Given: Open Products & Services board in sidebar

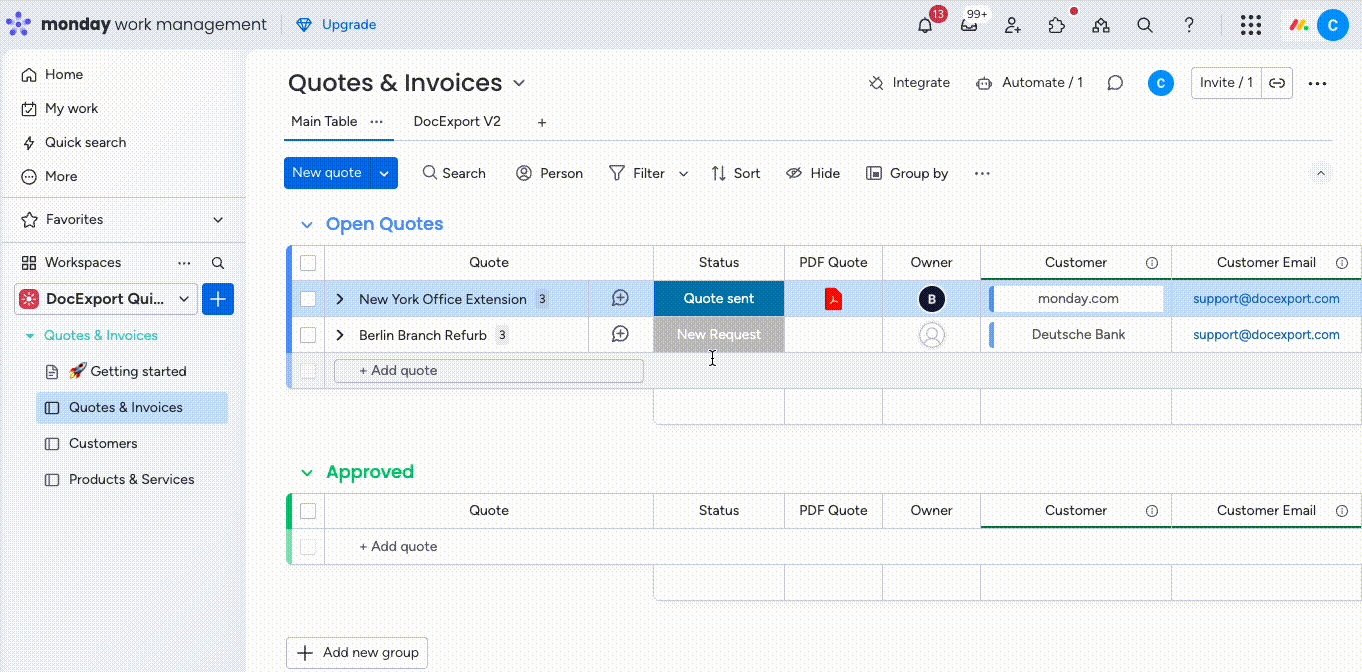Looking at the screenshot, I should pyautogui.click(x=132, y=479).
